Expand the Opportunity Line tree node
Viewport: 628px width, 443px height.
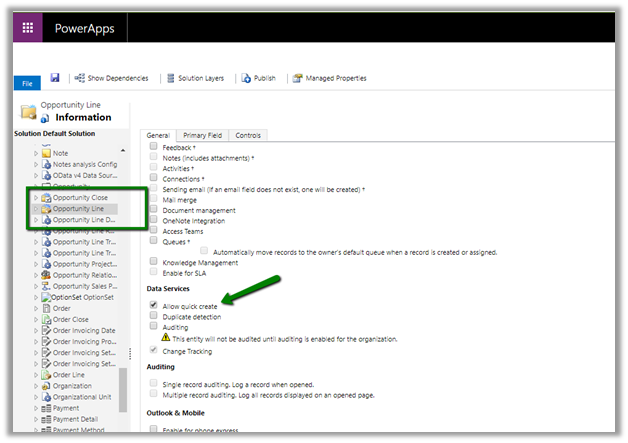coord(36,209)
